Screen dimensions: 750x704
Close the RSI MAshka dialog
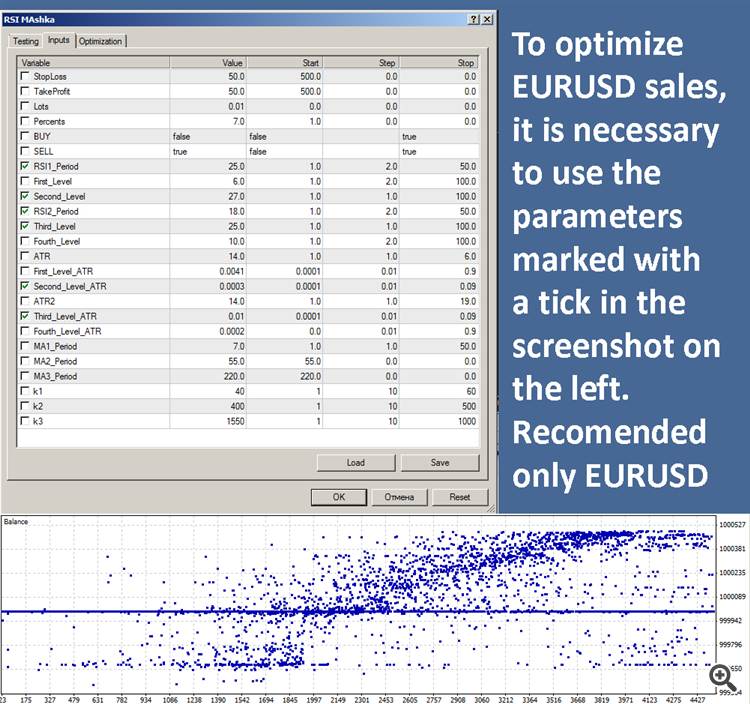coord(487,19)
